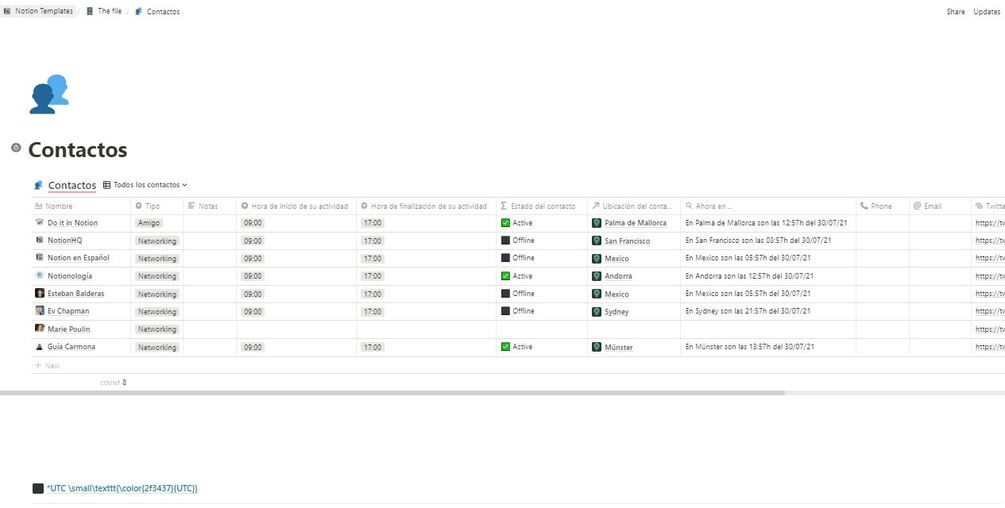Click the Active checkmark in Notionología row
The height and width of the screenshot is (508, 1005).
pyautogui.click(x=505, y=275)
